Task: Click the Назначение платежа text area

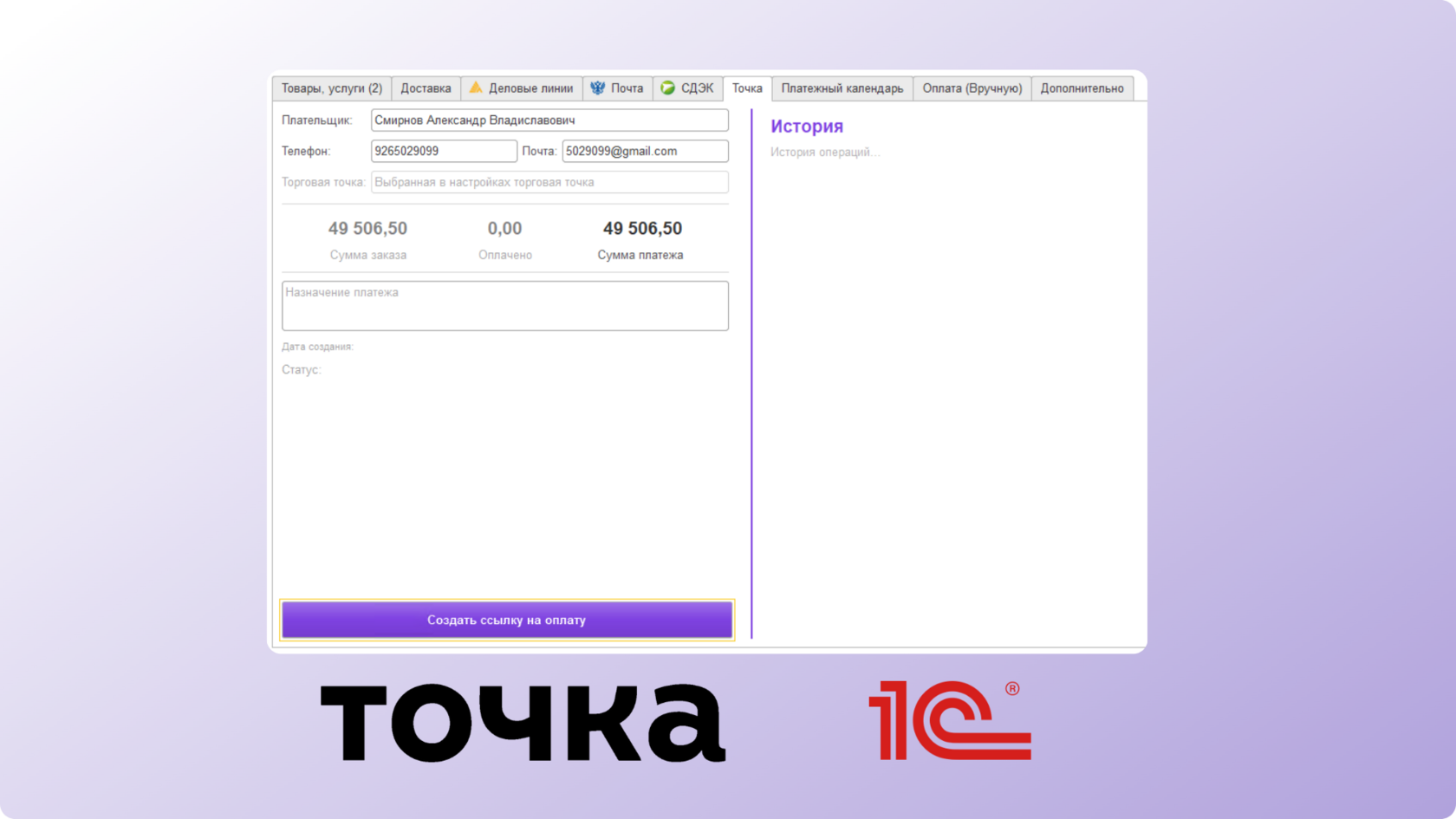Action: [x=505, y=306]
